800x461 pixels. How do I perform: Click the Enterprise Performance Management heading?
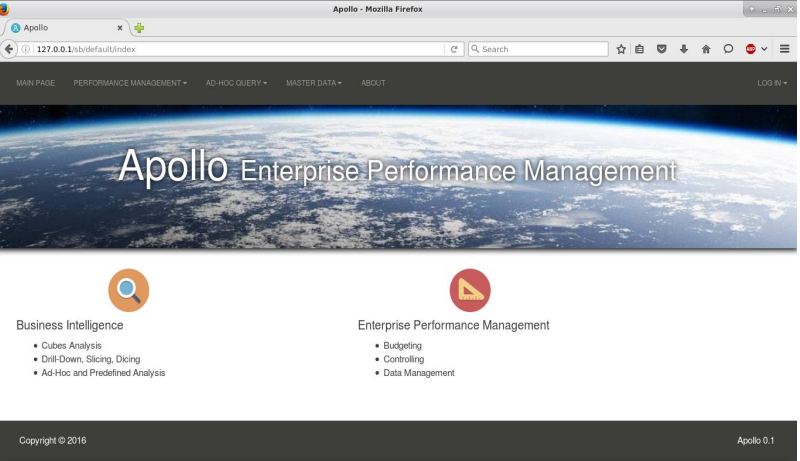pyautogui.click(x=454, y=325)
